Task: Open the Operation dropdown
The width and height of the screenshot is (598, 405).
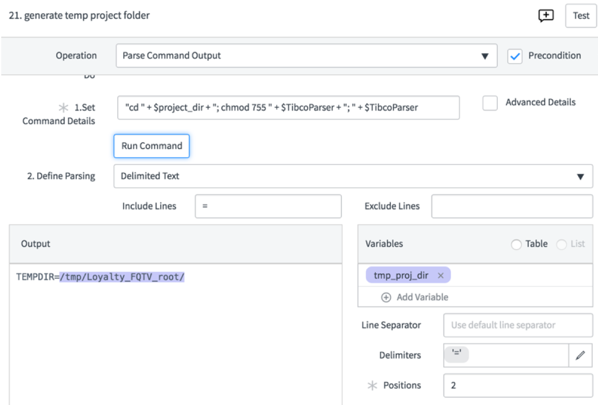Action: coord(306,56)
